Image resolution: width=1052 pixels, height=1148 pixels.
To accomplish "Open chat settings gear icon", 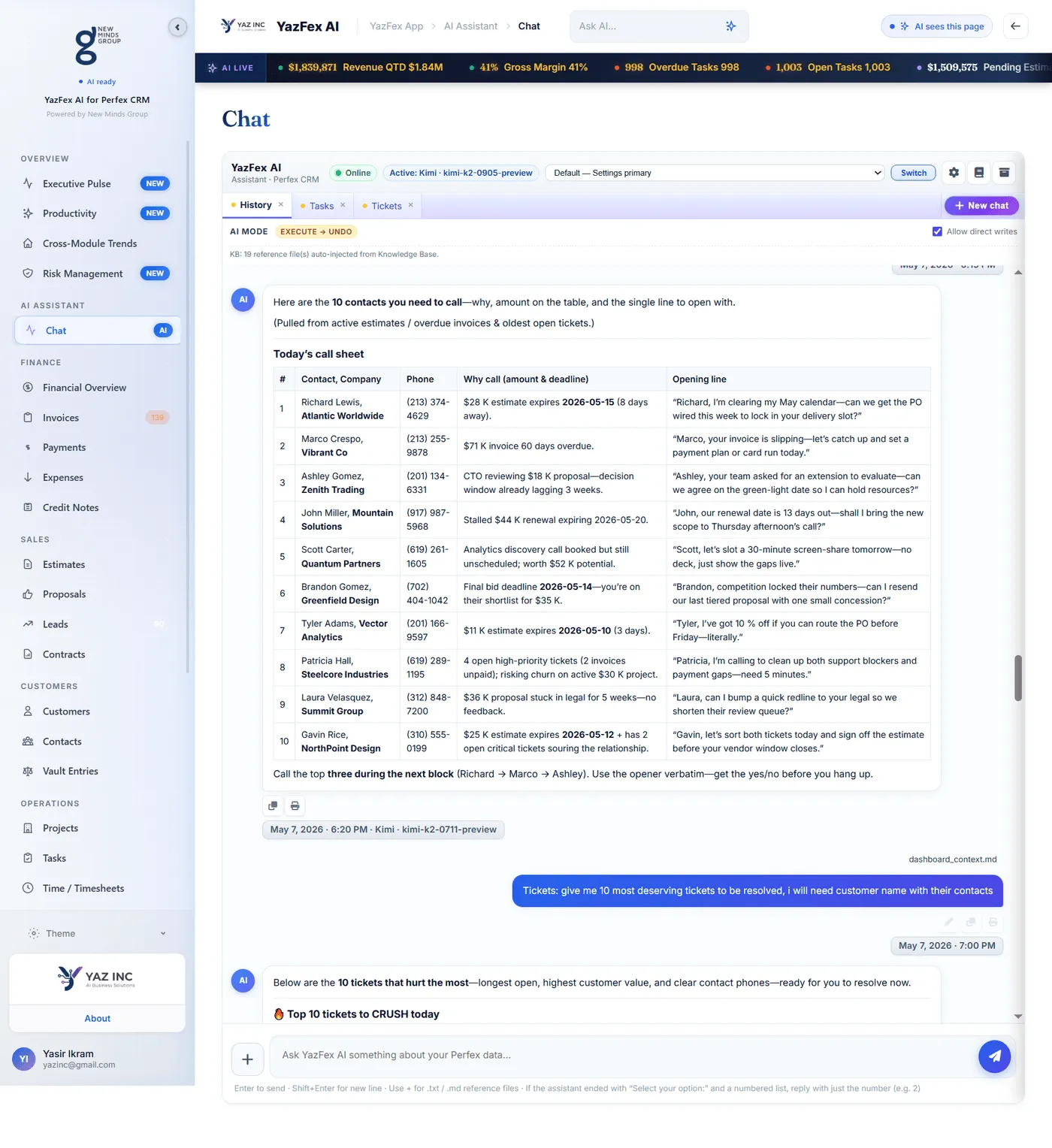I will coord(954,173).
